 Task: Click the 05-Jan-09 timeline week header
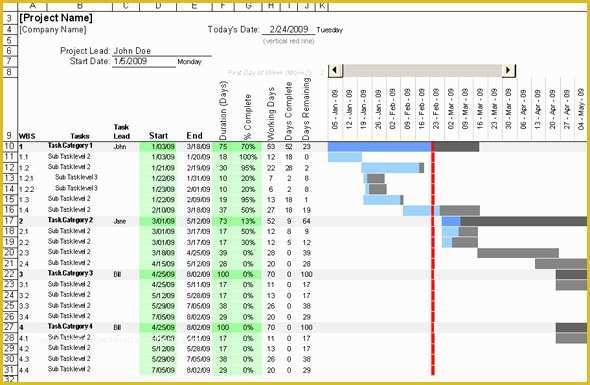tap(335, 109)
